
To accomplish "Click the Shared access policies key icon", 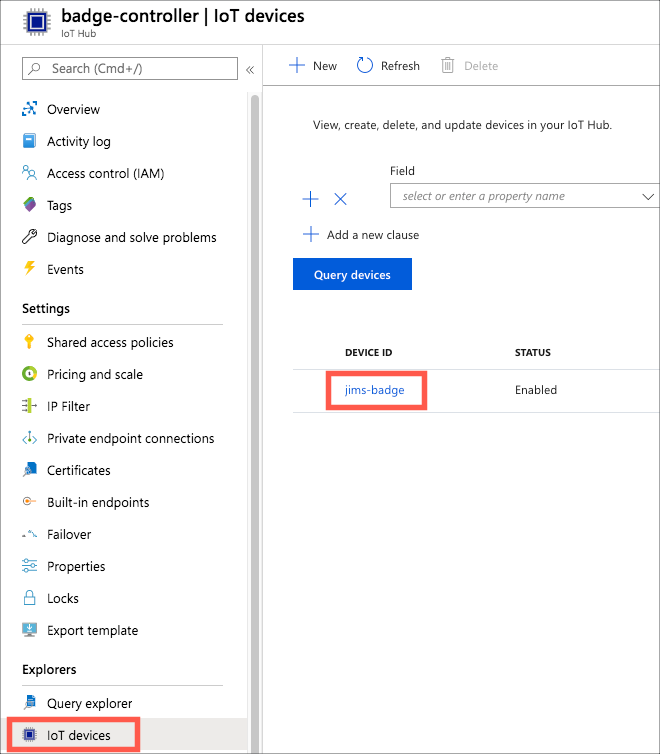I will (x=29, y=341).
